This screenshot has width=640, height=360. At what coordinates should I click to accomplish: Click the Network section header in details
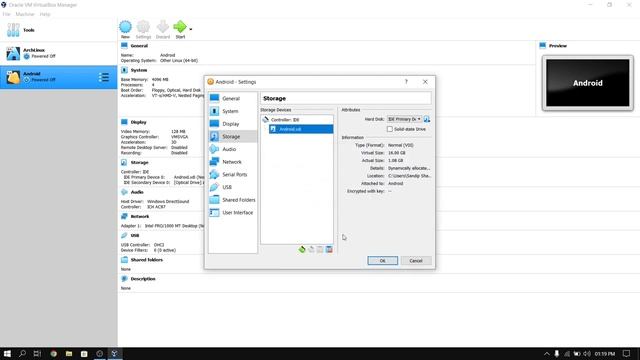point(140,216)
